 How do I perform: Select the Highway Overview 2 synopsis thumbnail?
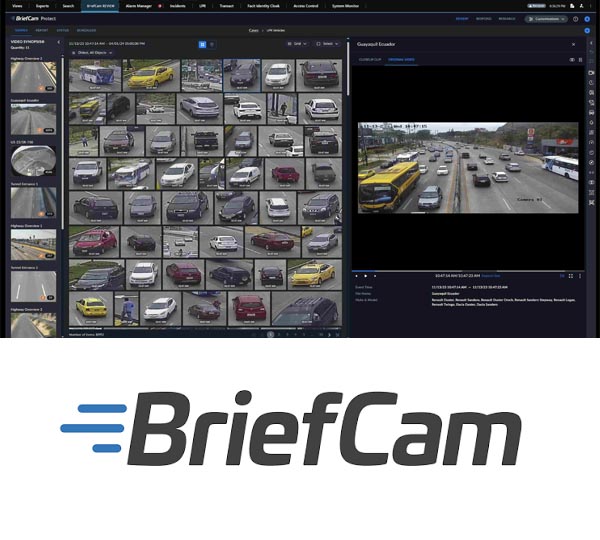(33, 77)
